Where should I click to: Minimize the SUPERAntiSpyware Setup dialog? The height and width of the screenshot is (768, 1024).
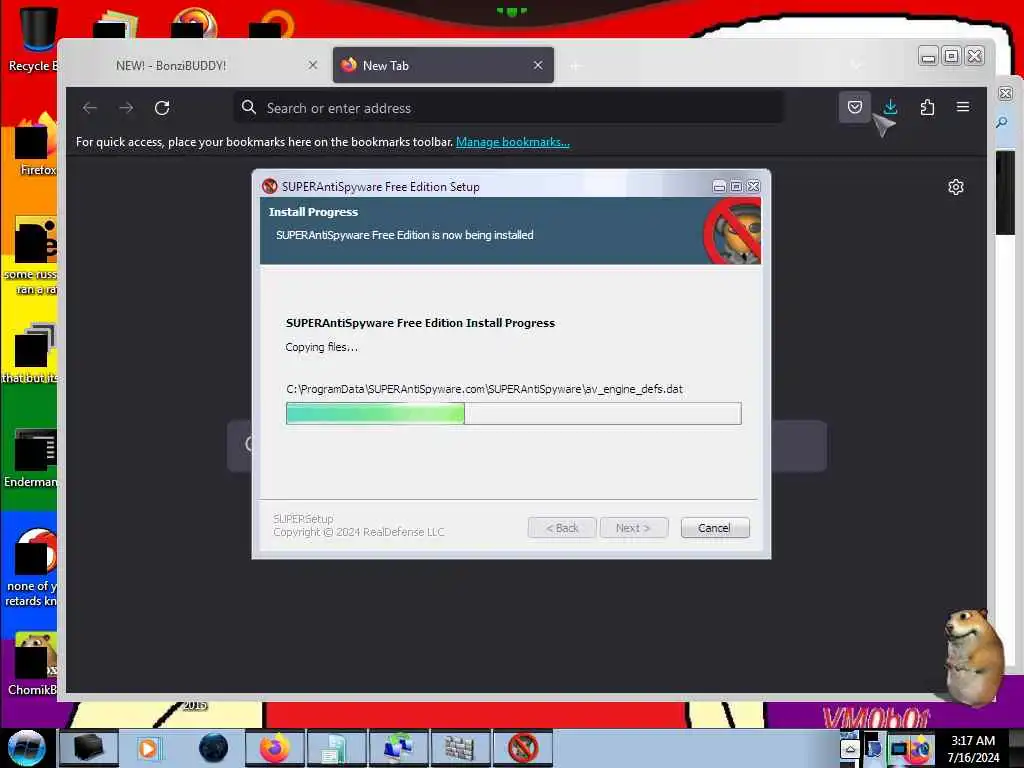click(719, 187)
